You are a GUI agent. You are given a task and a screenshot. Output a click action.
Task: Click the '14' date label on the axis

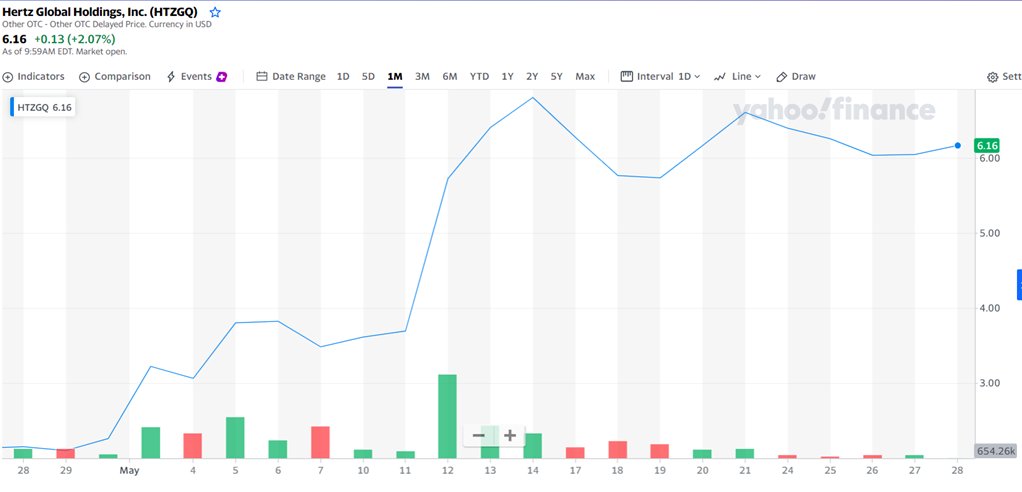pyautogui.click(x=533, y=470)
